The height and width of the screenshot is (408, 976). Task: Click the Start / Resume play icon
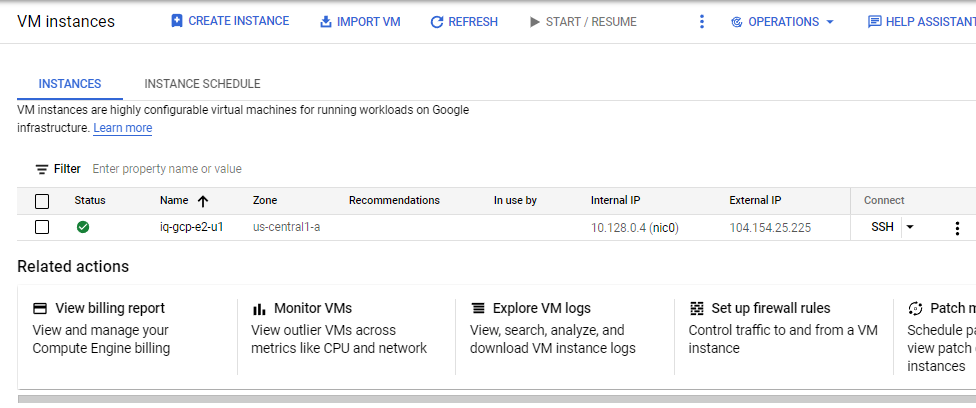(534, 22)
